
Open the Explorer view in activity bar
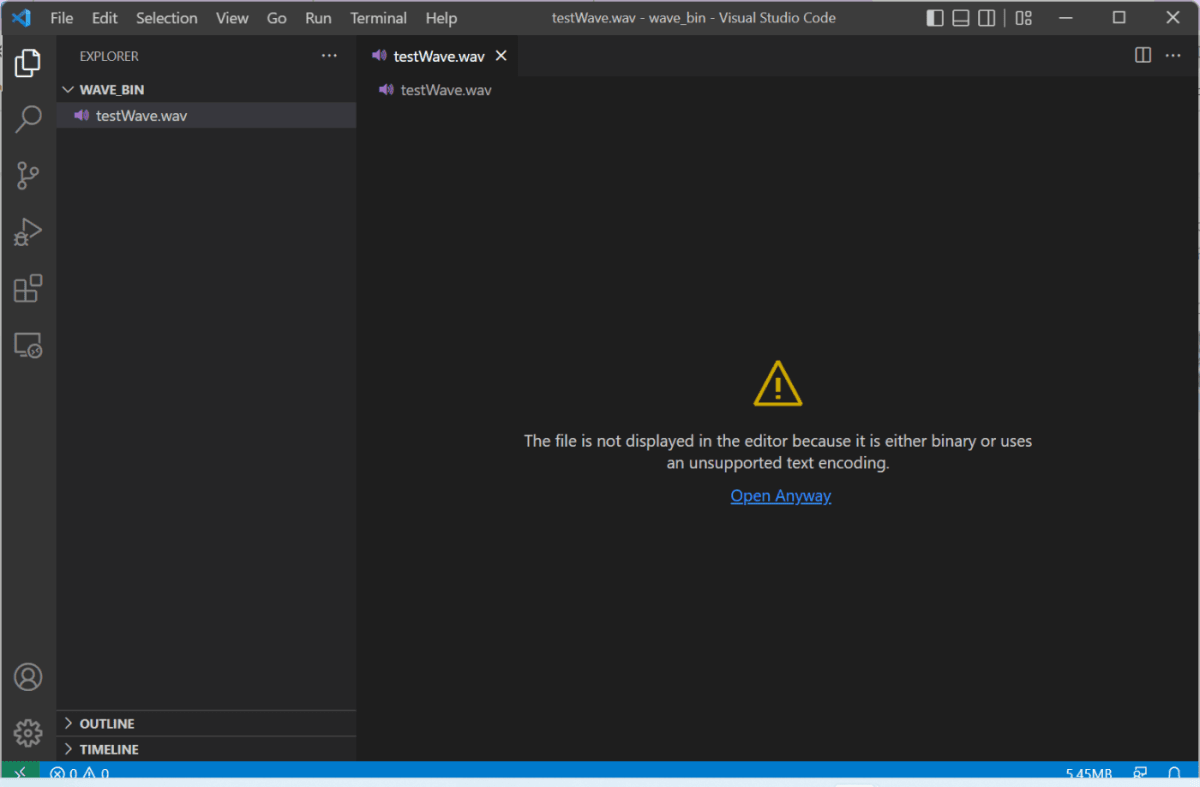click(x=28, y=63)
